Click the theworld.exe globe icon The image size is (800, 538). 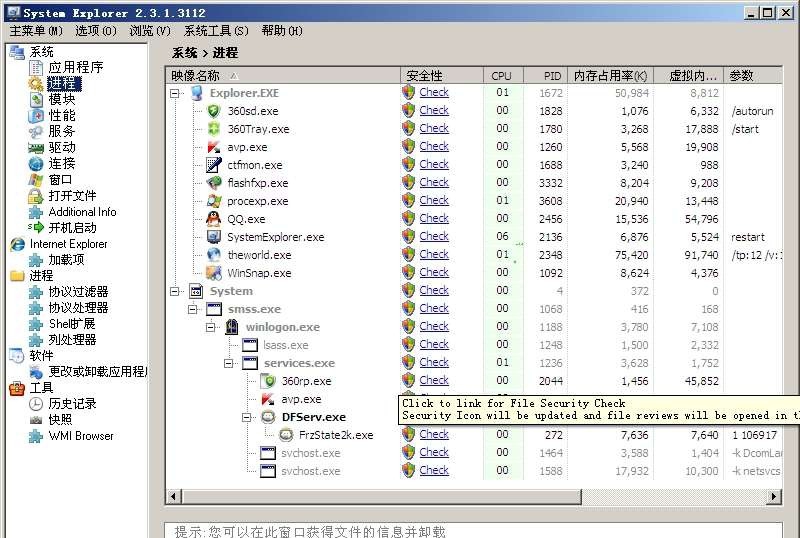pyautogui.click(x=213, y=255)
